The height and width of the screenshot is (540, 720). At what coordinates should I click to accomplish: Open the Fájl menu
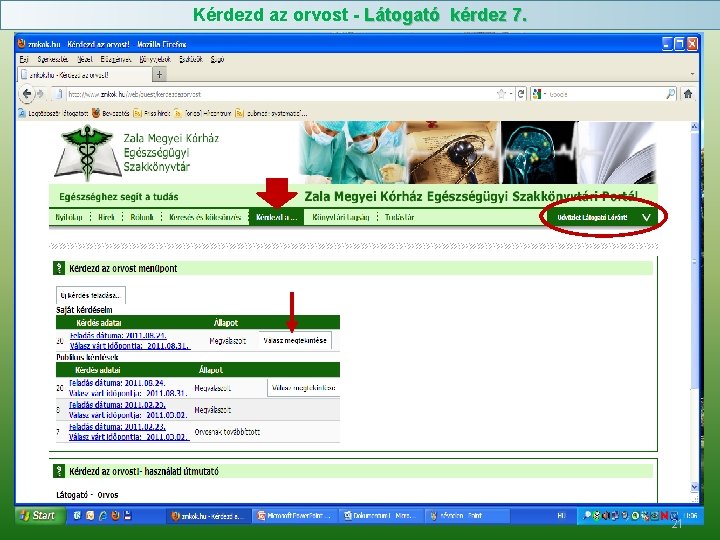24,59
